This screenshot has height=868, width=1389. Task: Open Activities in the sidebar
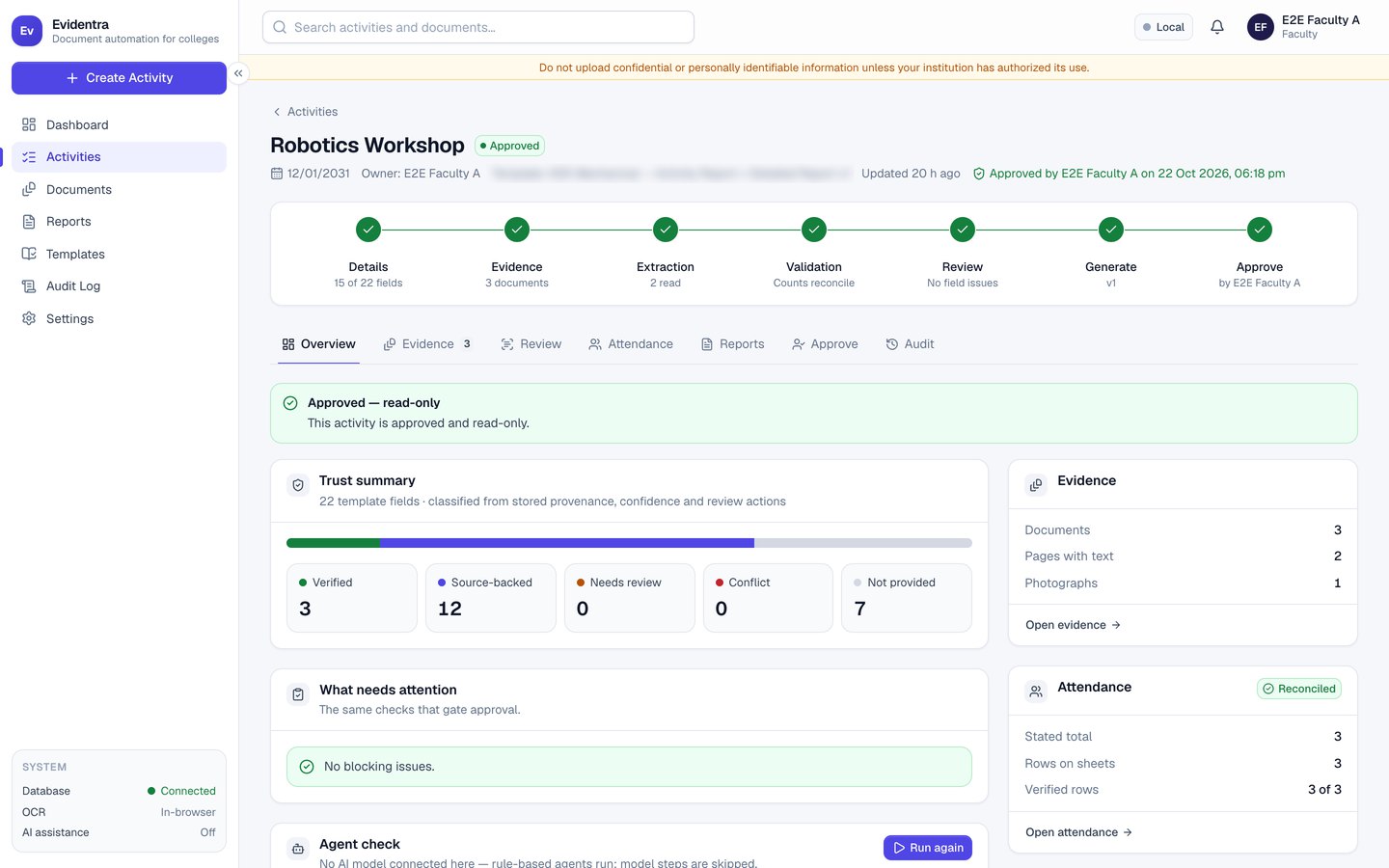pyautogui.click(x=119, y=157)
